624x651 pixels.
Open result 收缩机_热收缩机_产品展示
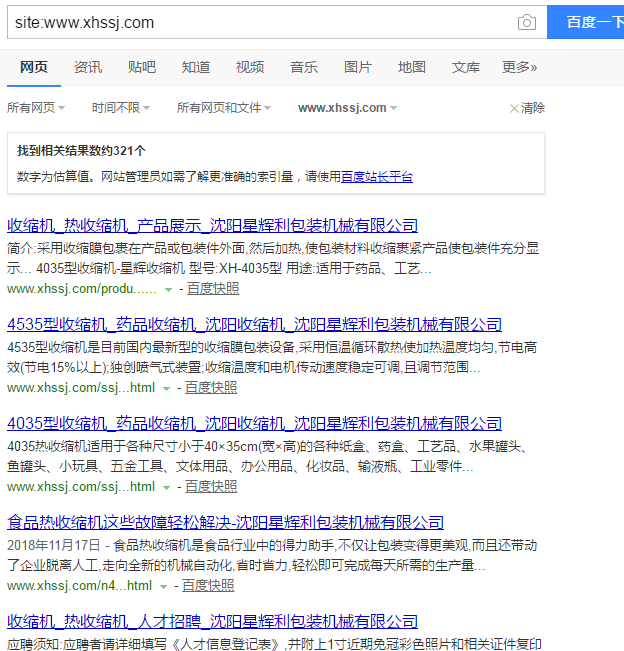(x=212, y=225)
